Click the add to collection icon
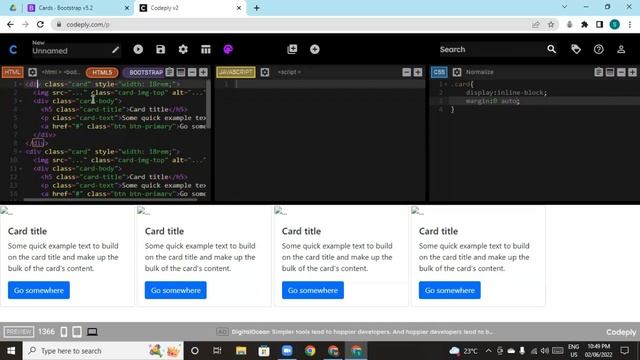 [292, 49]
